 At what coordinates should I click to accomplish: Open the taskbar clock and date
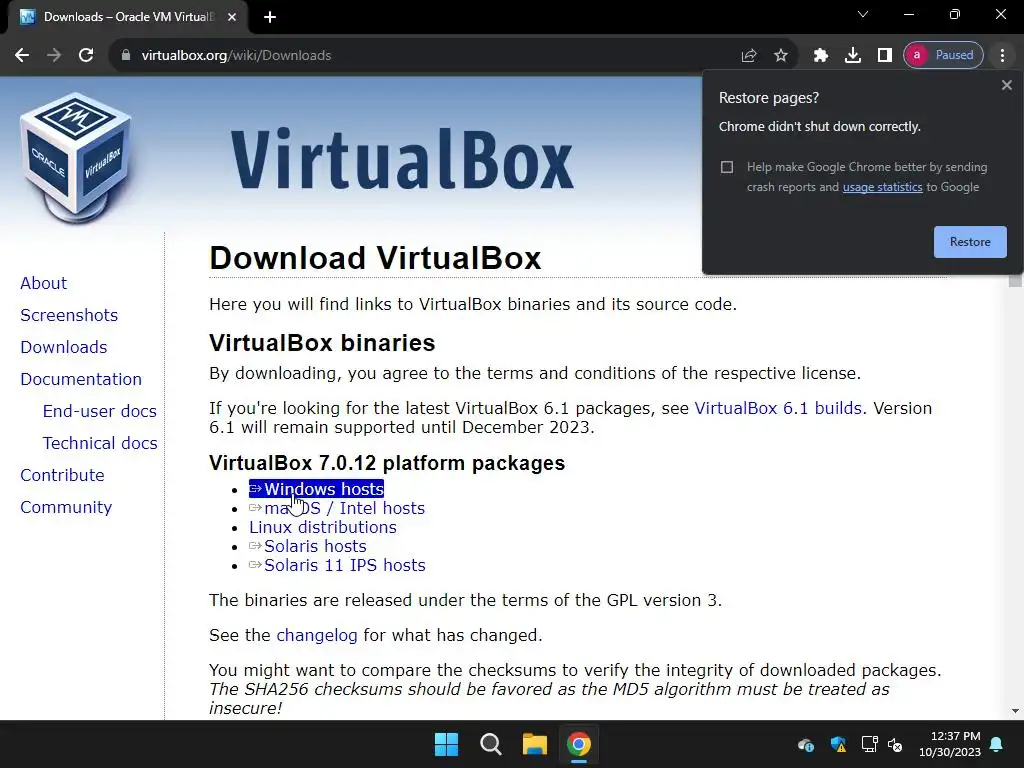pos(950,744)
